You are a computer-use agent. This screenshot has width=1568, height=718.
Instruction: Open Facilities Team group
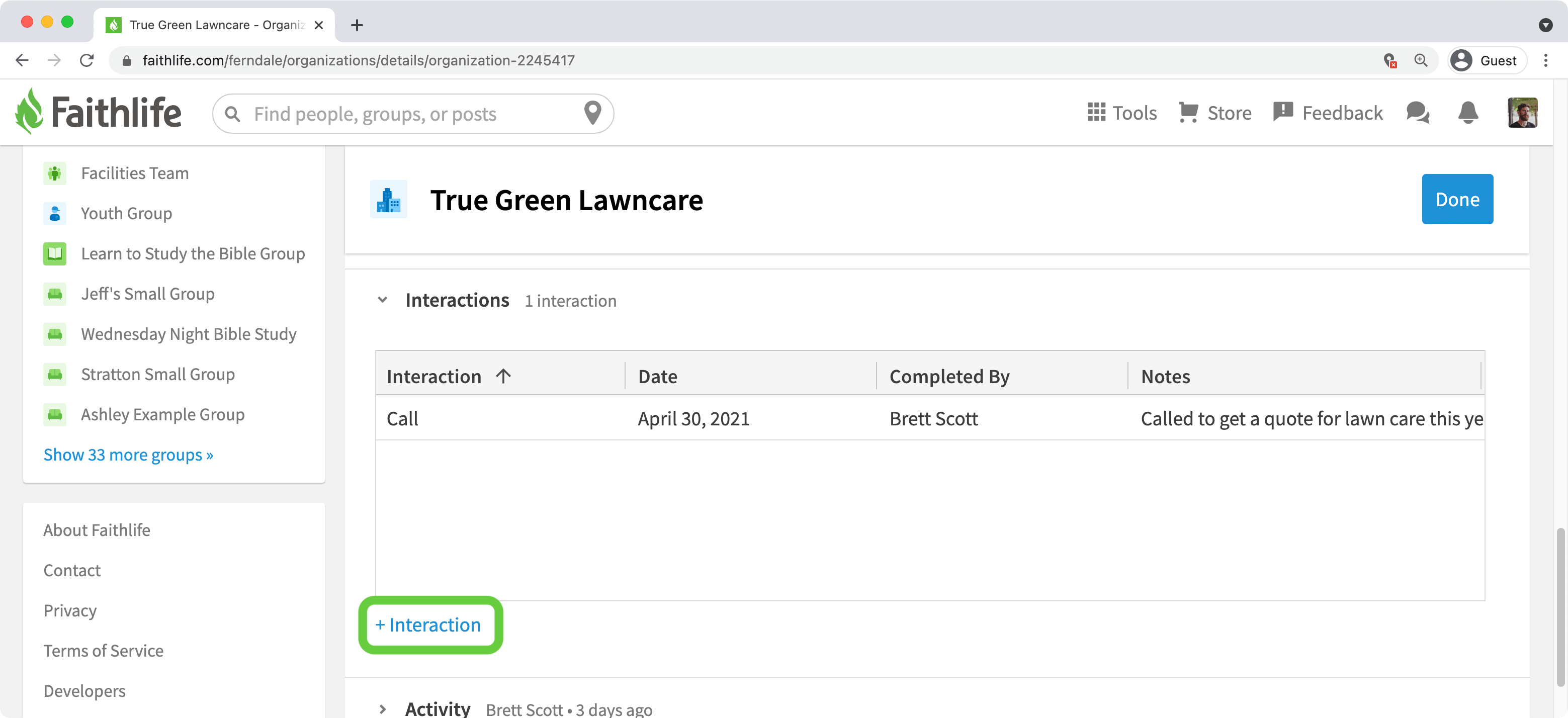[x=135, y=173]
